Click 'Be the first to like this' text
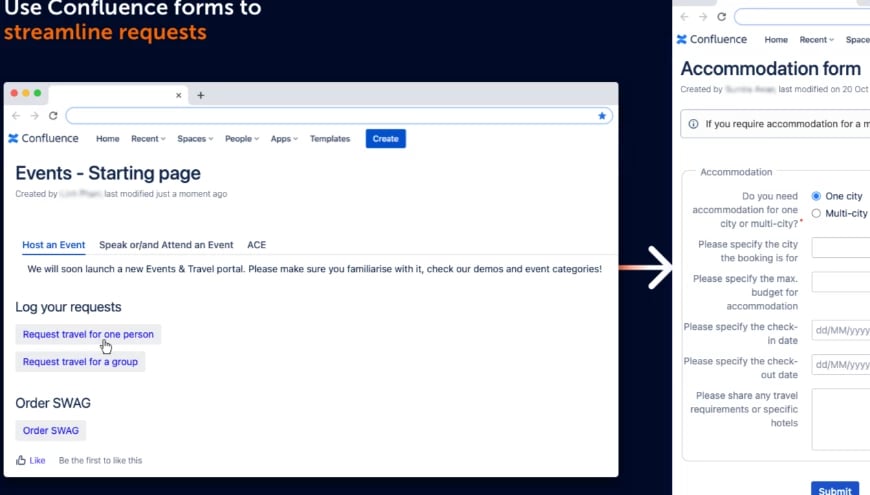 pyautogui.click(x=100, y=460)
